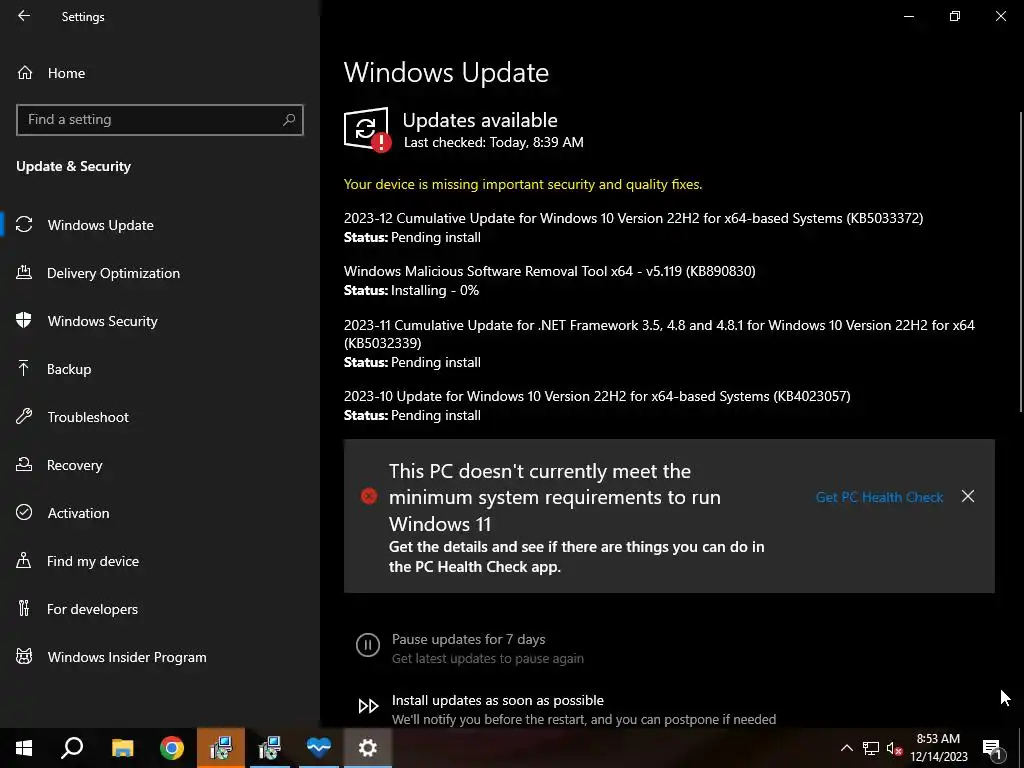Click the missing security fixes warning text
Viewport: 1024px width, 768px height.
pyautogui.click(x=523, y=184)
